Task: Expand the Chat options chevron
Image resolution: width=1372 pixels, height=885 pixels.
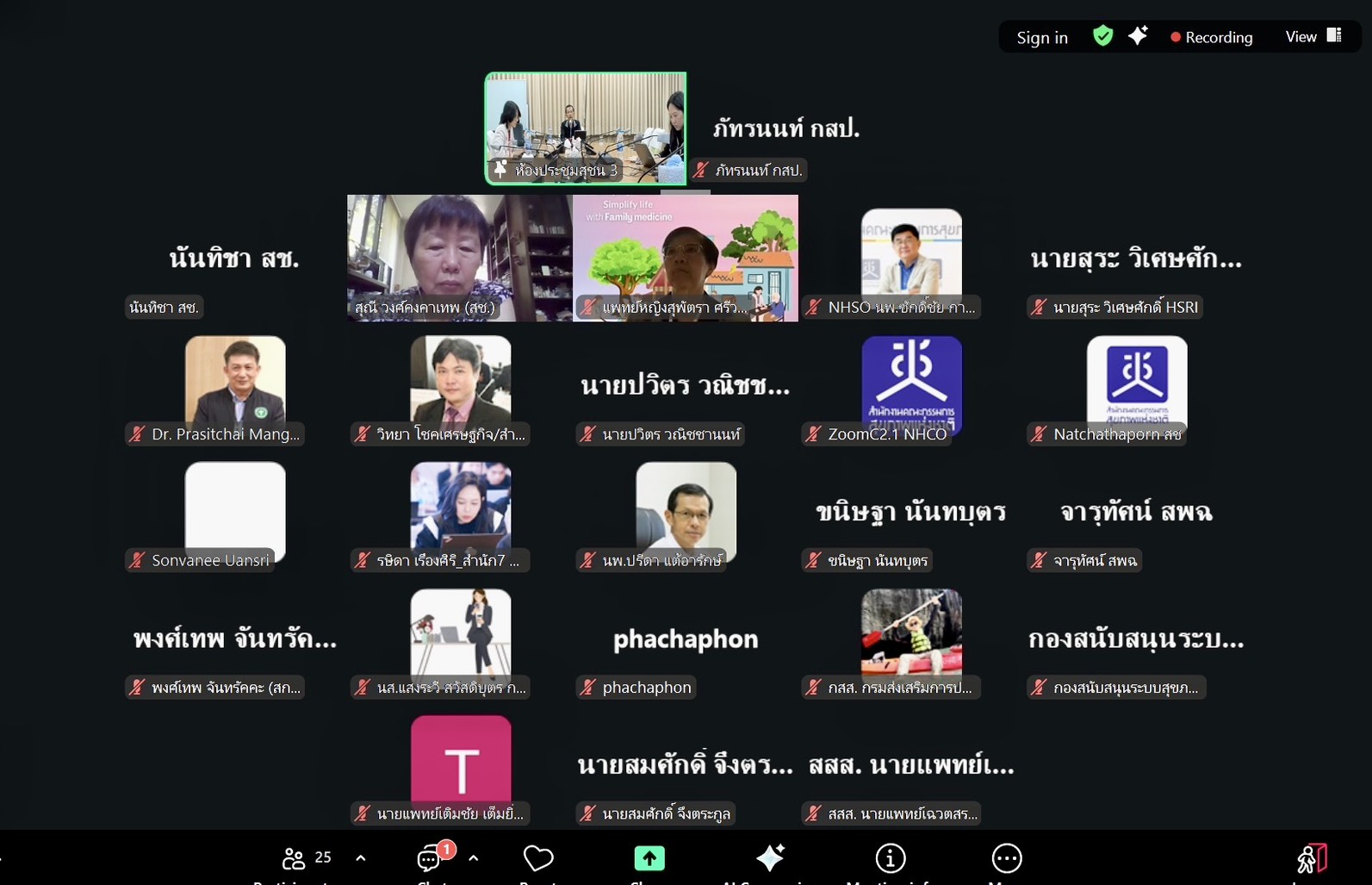Action: click(474, 858)
